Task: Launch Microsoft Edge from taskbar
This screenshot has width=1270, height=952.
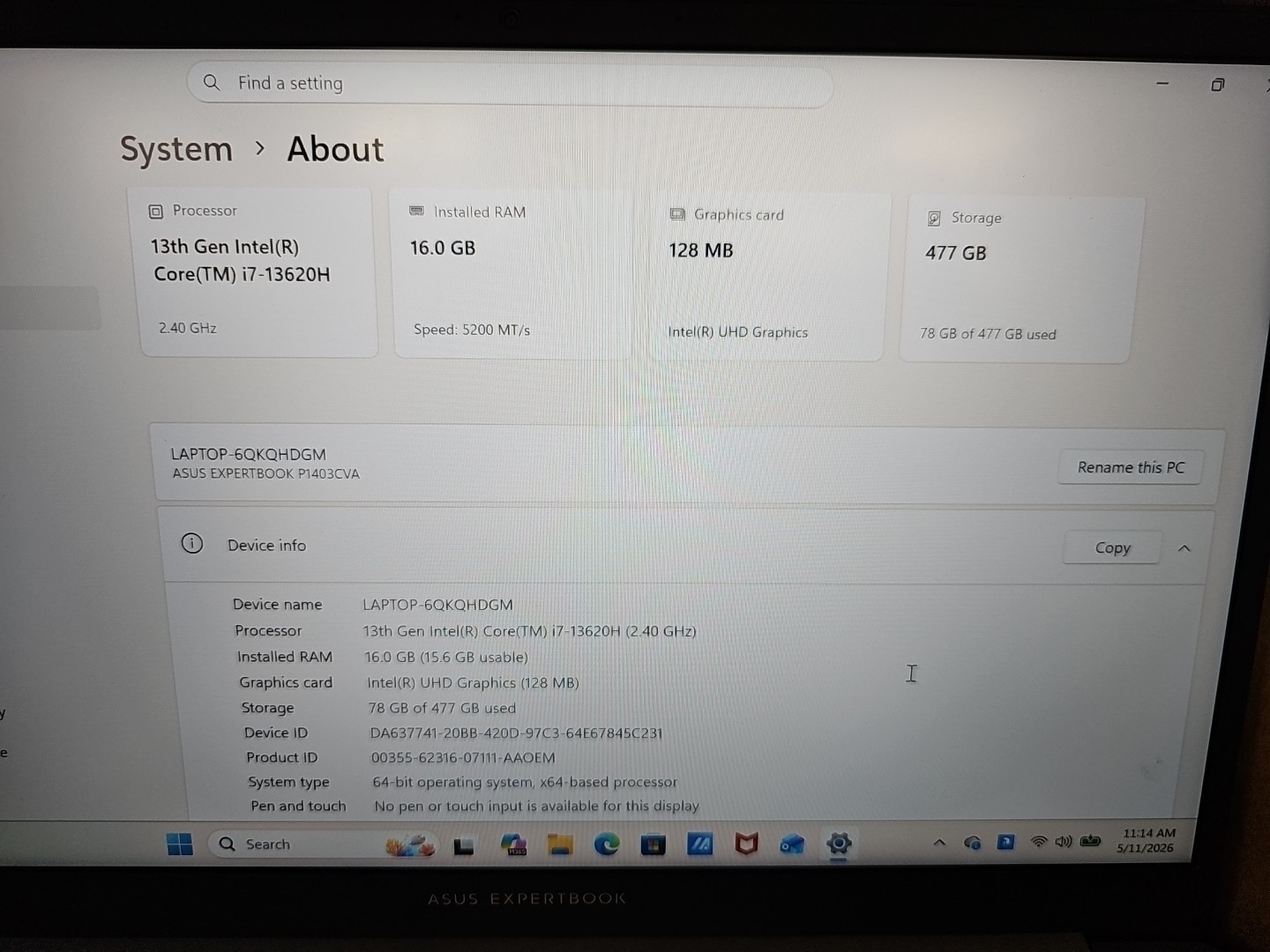Action: (607, 845)
